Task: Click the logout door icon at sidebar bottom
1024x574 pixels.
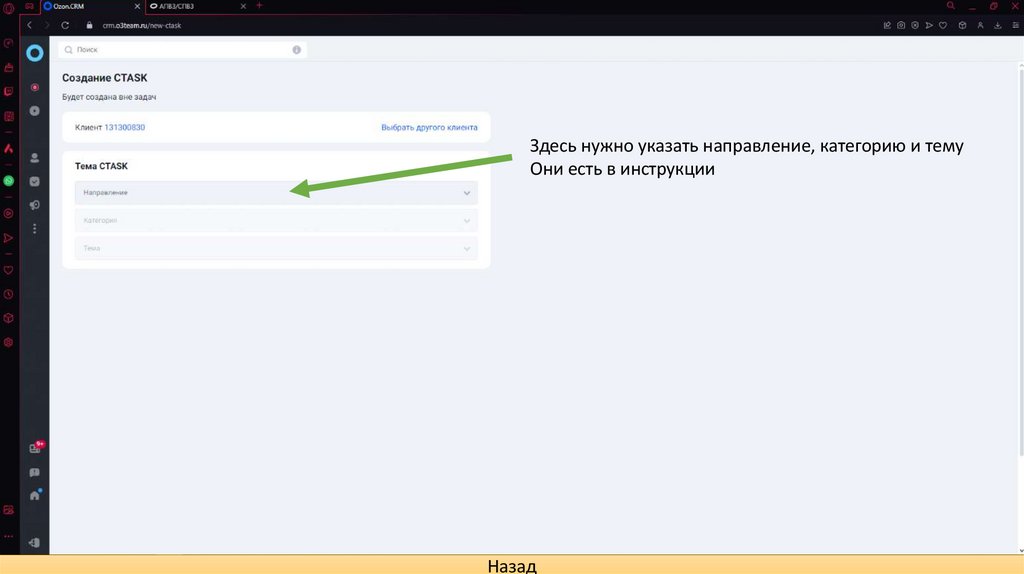Action: pyautogui.click(x=35, y=543)
